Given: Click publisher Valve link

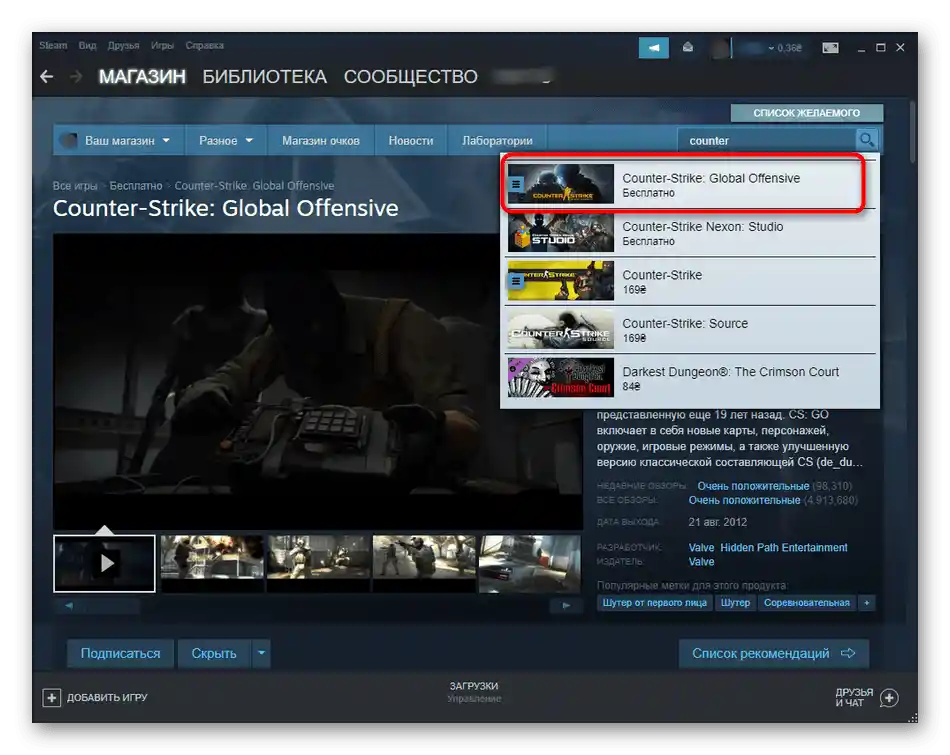Looking at the screenshot, I should point(701,562).
